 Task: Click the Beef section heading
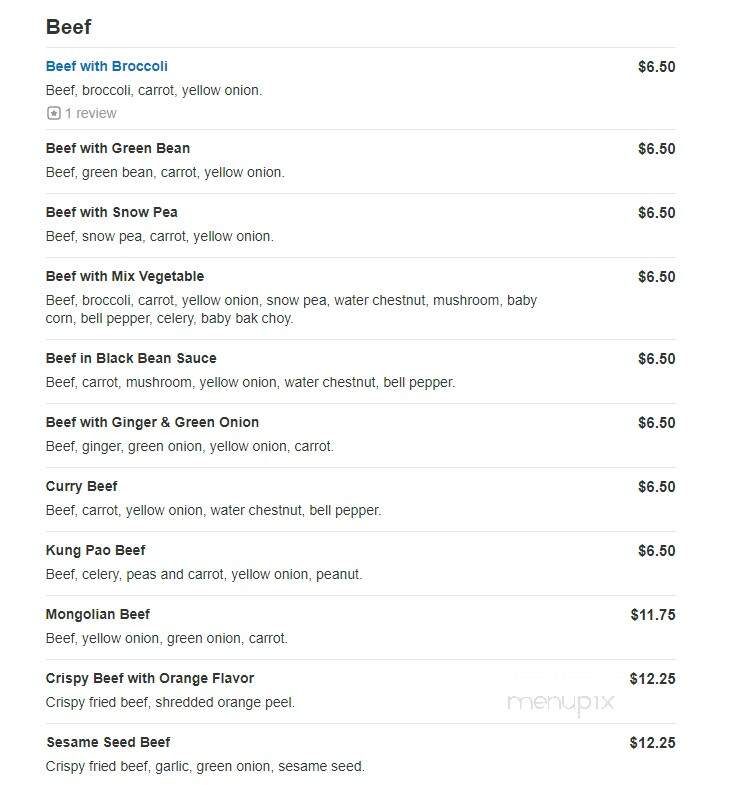tap(69, 27)
